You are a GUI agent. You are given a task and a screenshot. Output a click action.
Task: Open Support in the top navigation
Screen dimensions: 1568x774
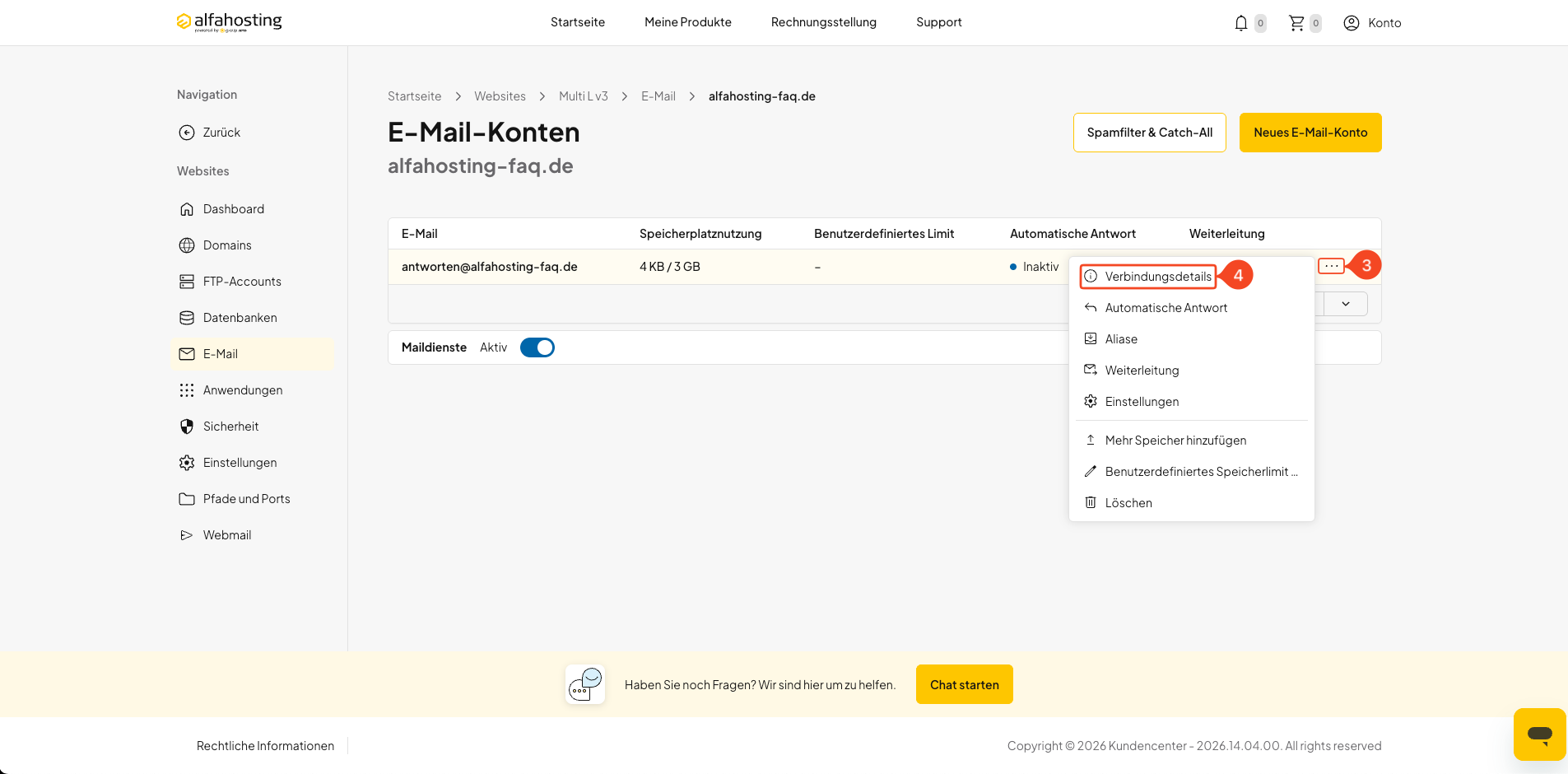click(939, 22)
